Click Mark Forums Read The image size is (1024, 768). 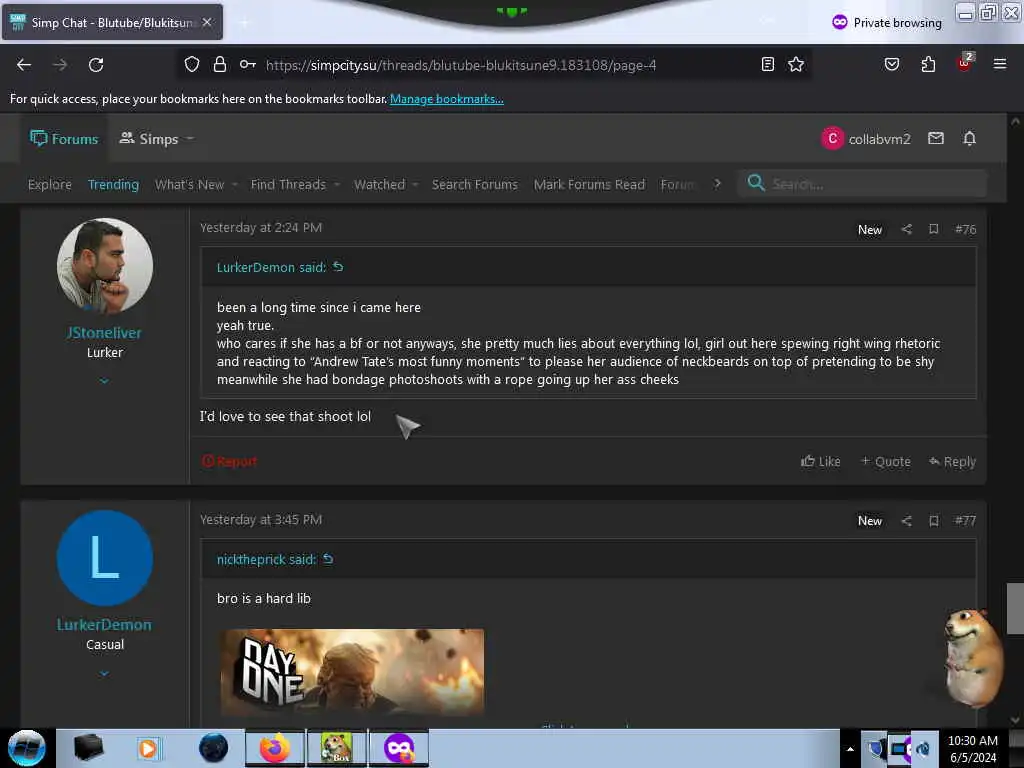click(589, 185)
